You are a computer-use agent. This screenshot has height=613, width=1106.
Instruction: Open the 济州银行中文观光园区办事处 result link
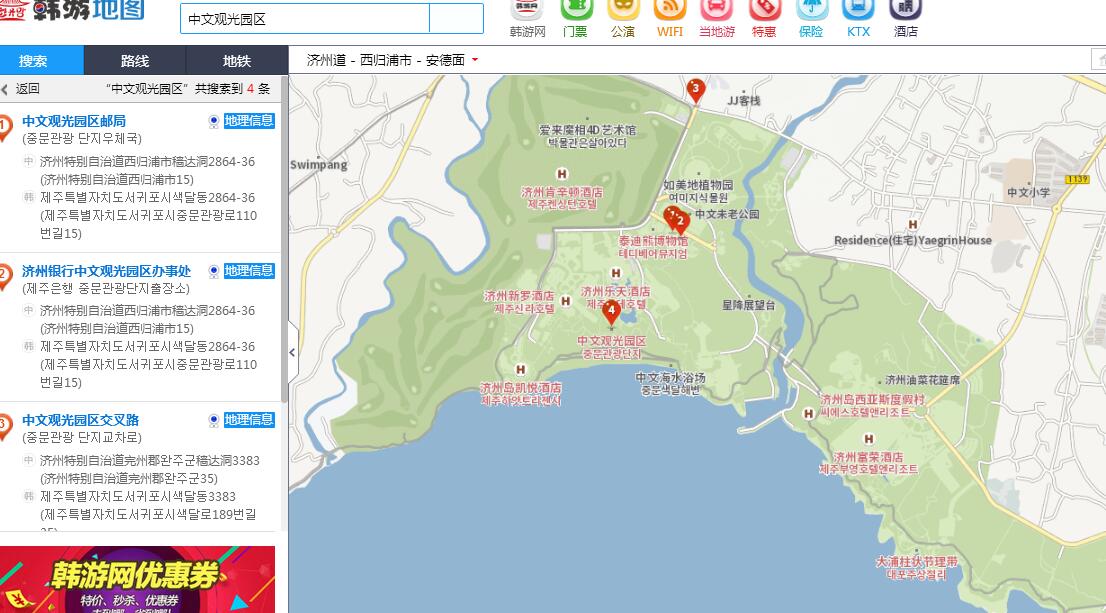[106, 271]
